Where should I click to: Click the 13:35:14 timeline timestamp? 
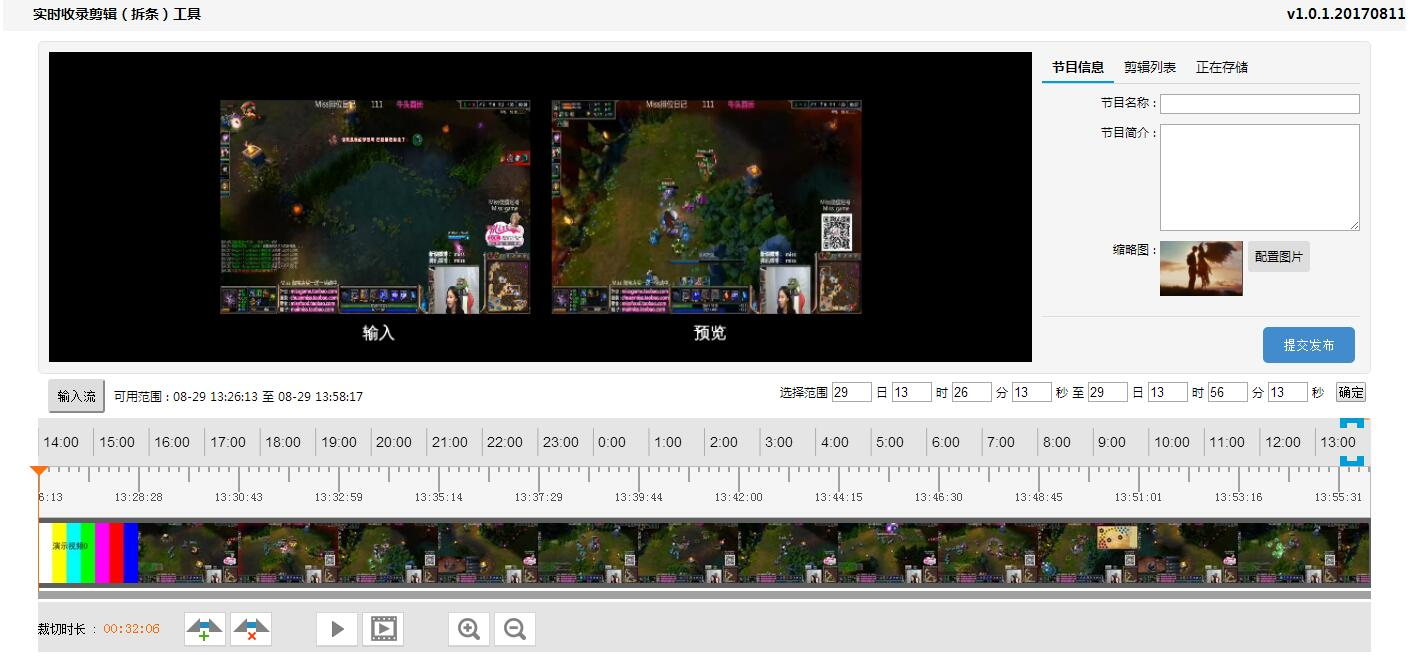(x=438, y=497)
